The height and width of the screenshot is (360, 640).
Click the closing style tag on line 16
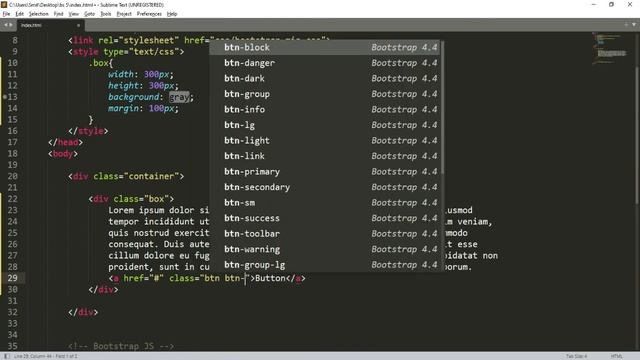88,131
